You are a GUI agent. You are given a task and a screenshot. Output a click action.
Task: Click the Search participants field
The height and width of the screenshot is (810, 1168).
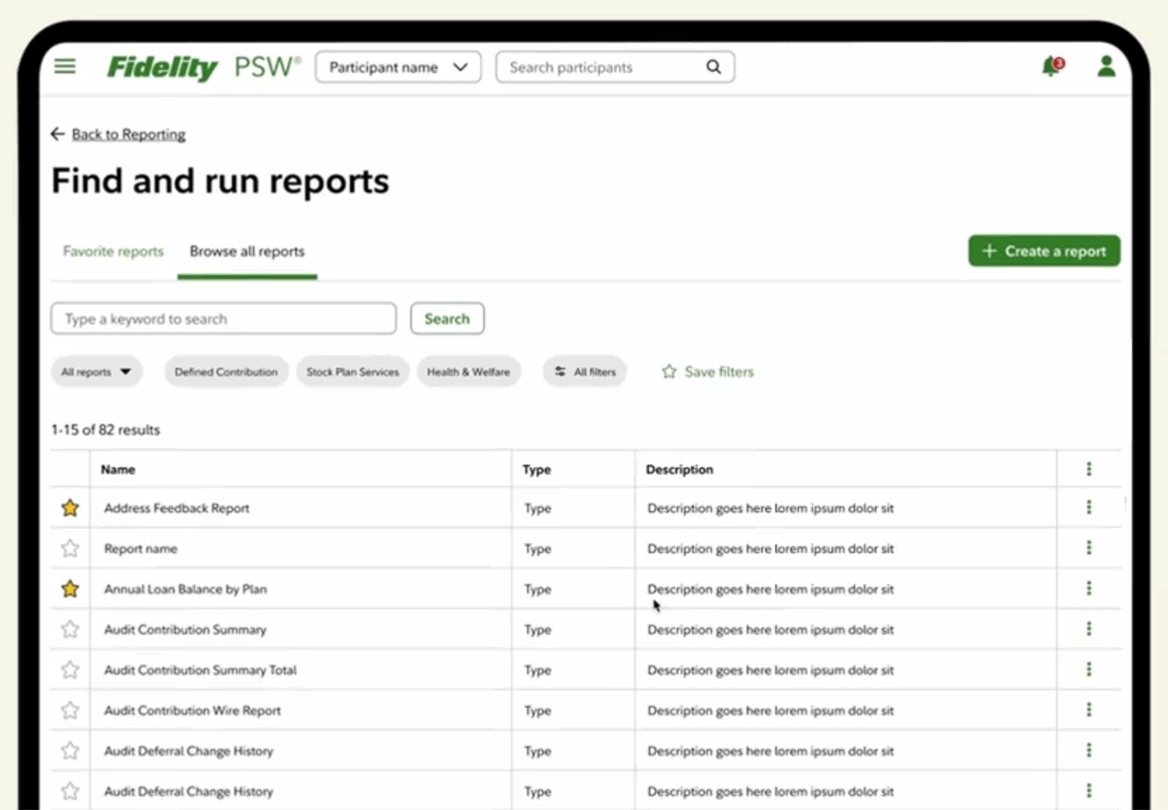pos(615,67)
